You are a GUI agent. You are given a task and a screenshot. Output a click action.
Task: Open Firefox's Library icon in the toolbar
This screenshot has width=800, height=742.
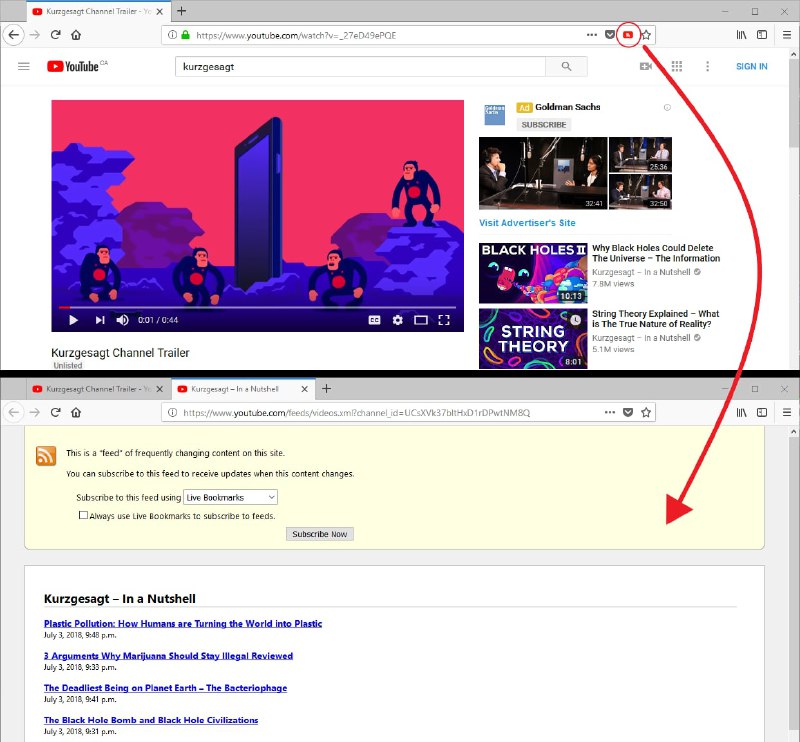pyautogui.click(x=740, y=34)
